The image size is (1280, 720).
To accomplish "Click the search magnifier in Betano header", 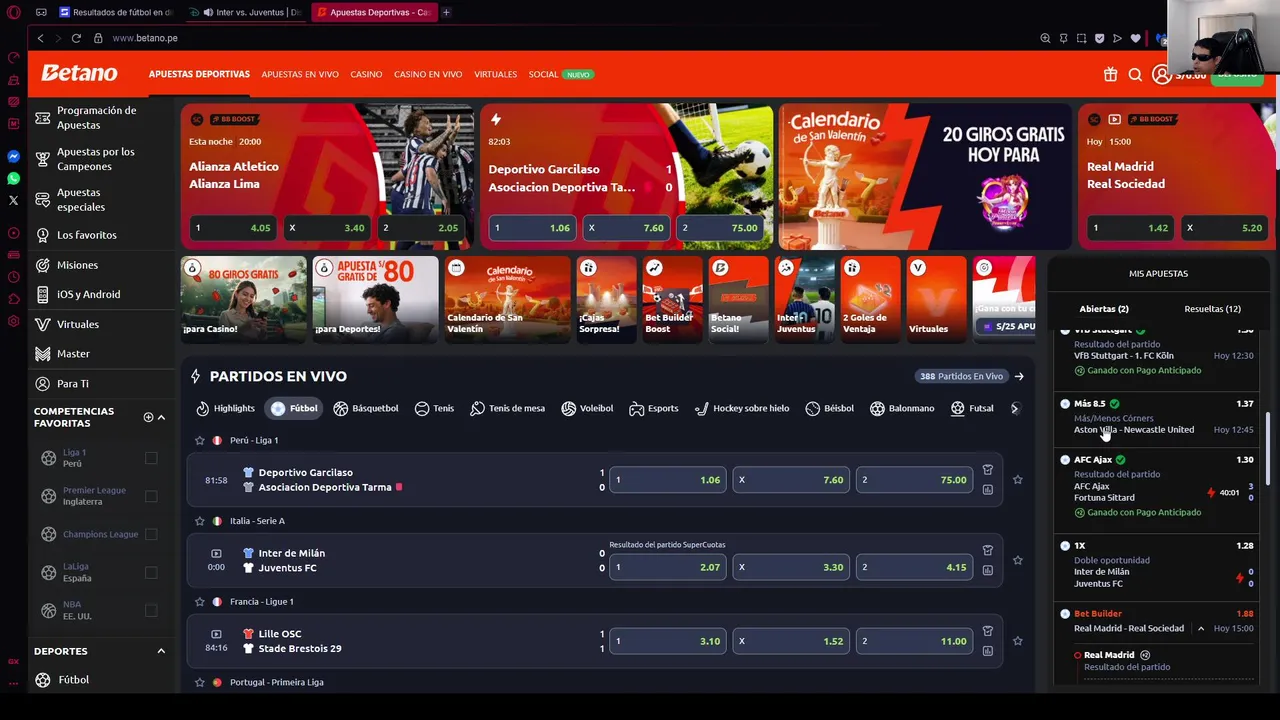I will 1135,74.
